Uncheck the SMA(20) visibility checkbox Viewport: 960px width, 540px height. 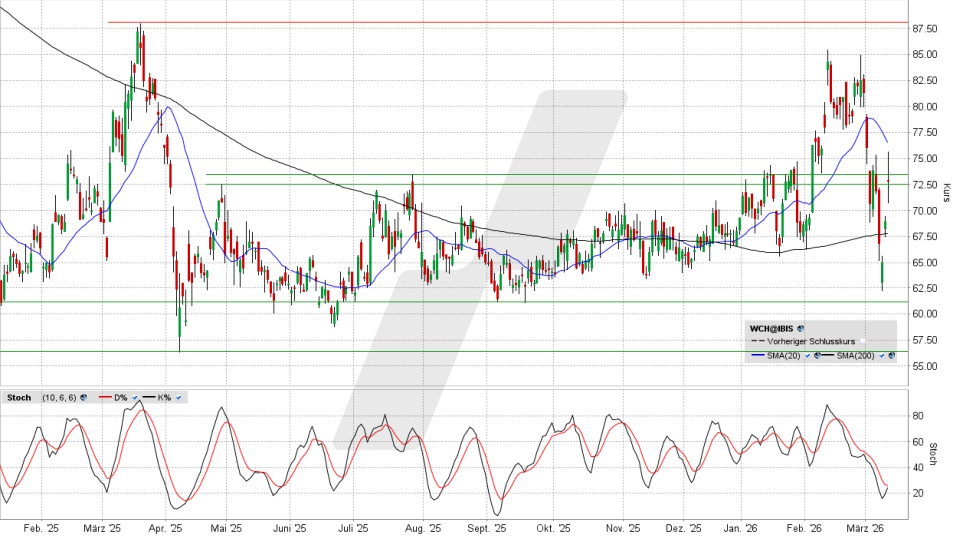click(x=807, y=356)
